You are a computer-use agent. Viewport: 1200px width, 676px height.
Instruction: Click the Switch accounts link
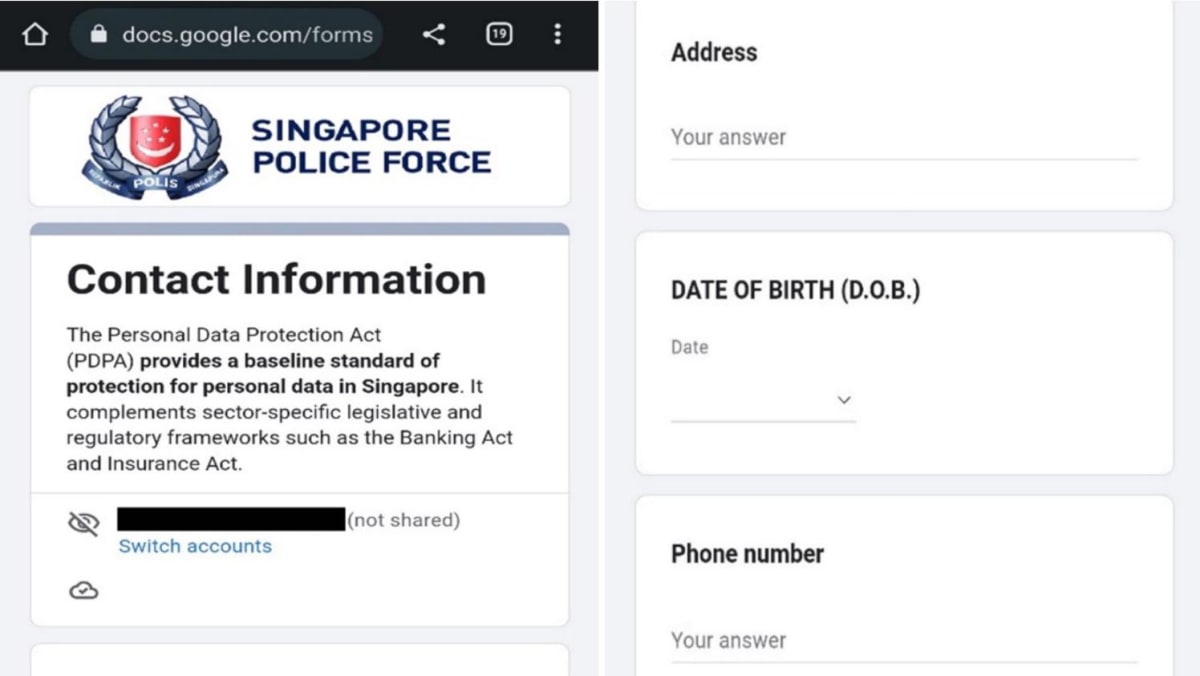click(195, 546)
